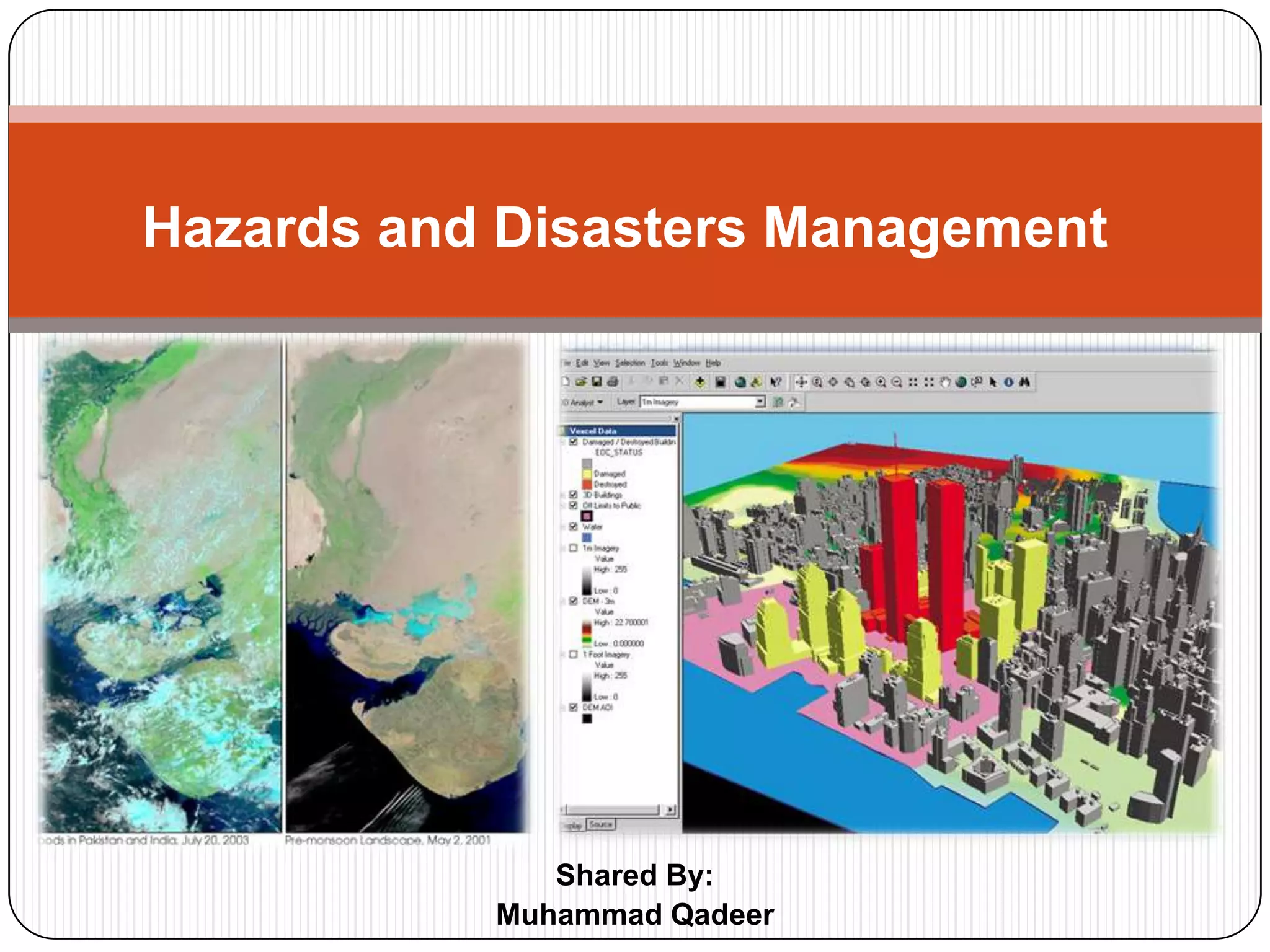Image resolution: width=1270 pixels, height=952 pixels.
Task: Collapse the DEM - 3m layer legend
Action: click(564, 601)
